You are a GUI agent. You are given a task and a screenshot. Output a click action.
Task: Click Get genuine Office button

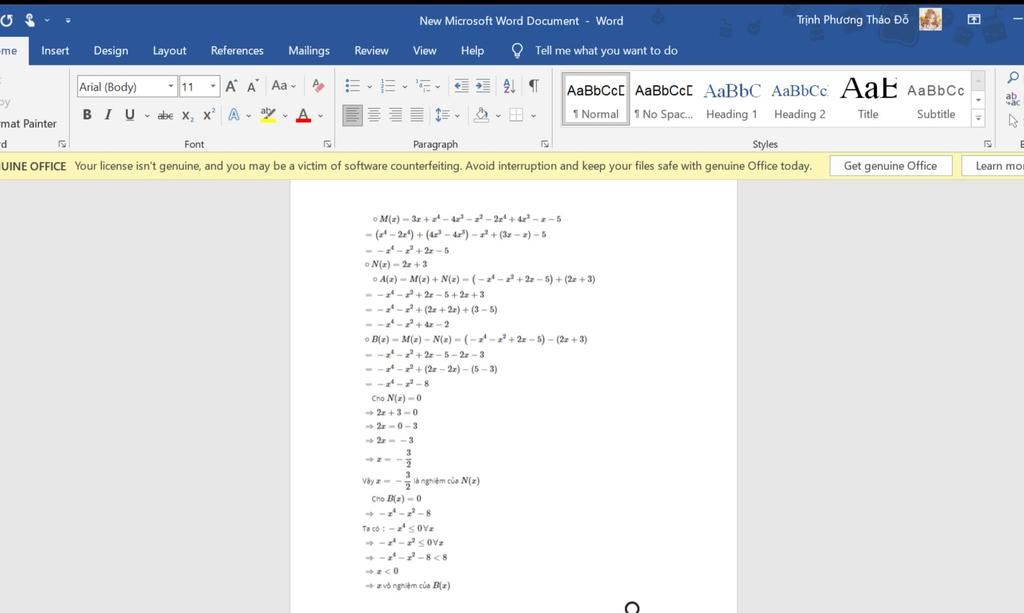point(891,166)
